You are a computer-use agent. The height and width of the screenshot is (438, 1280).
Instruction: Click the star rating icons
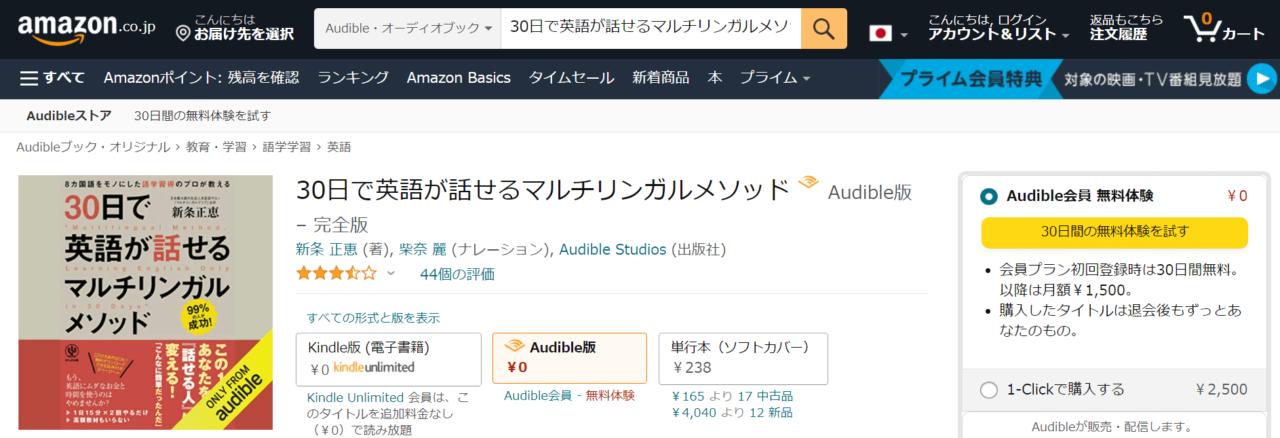(x=337, y=273)
